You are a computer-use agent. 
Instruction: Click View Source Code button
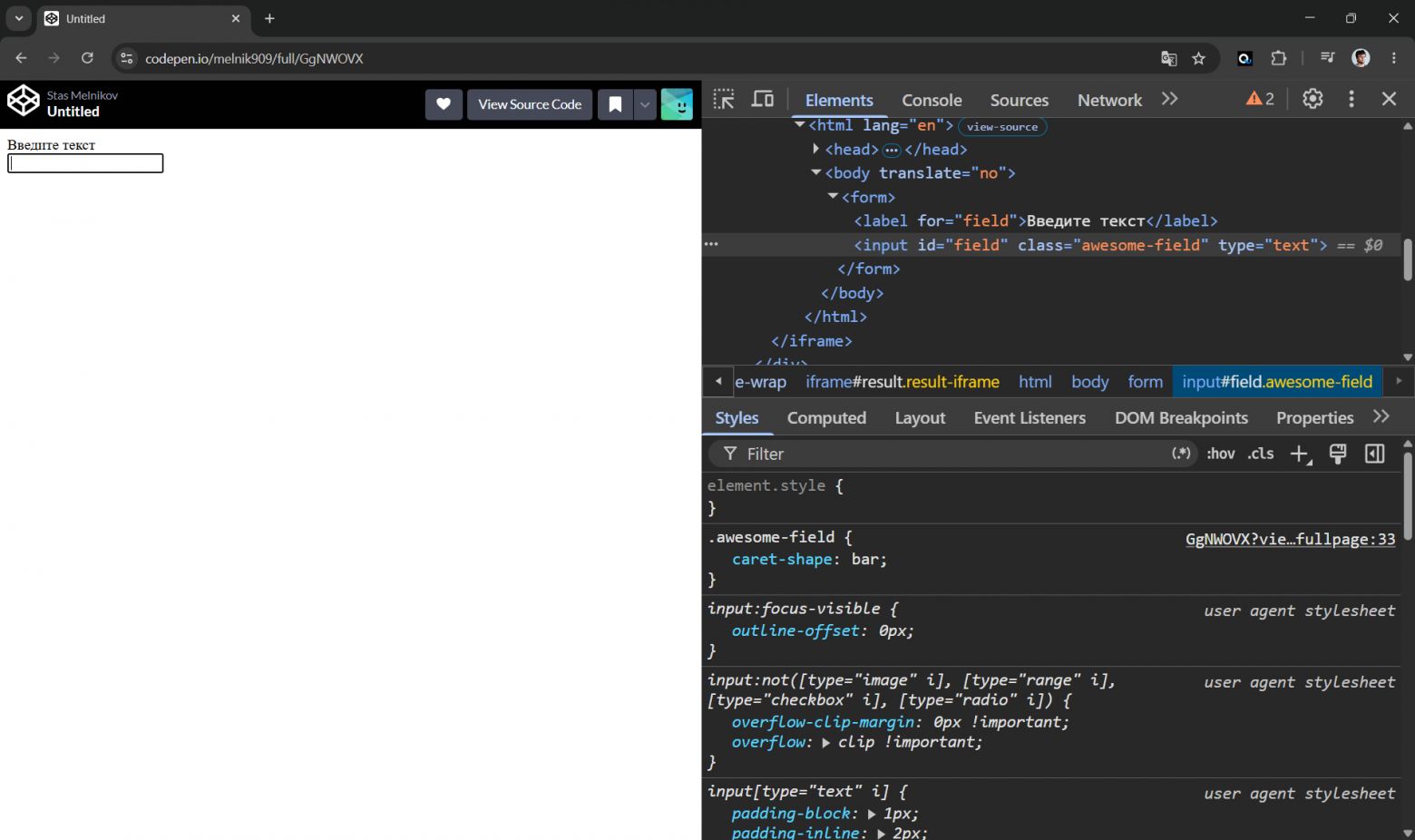click(530, 104)
